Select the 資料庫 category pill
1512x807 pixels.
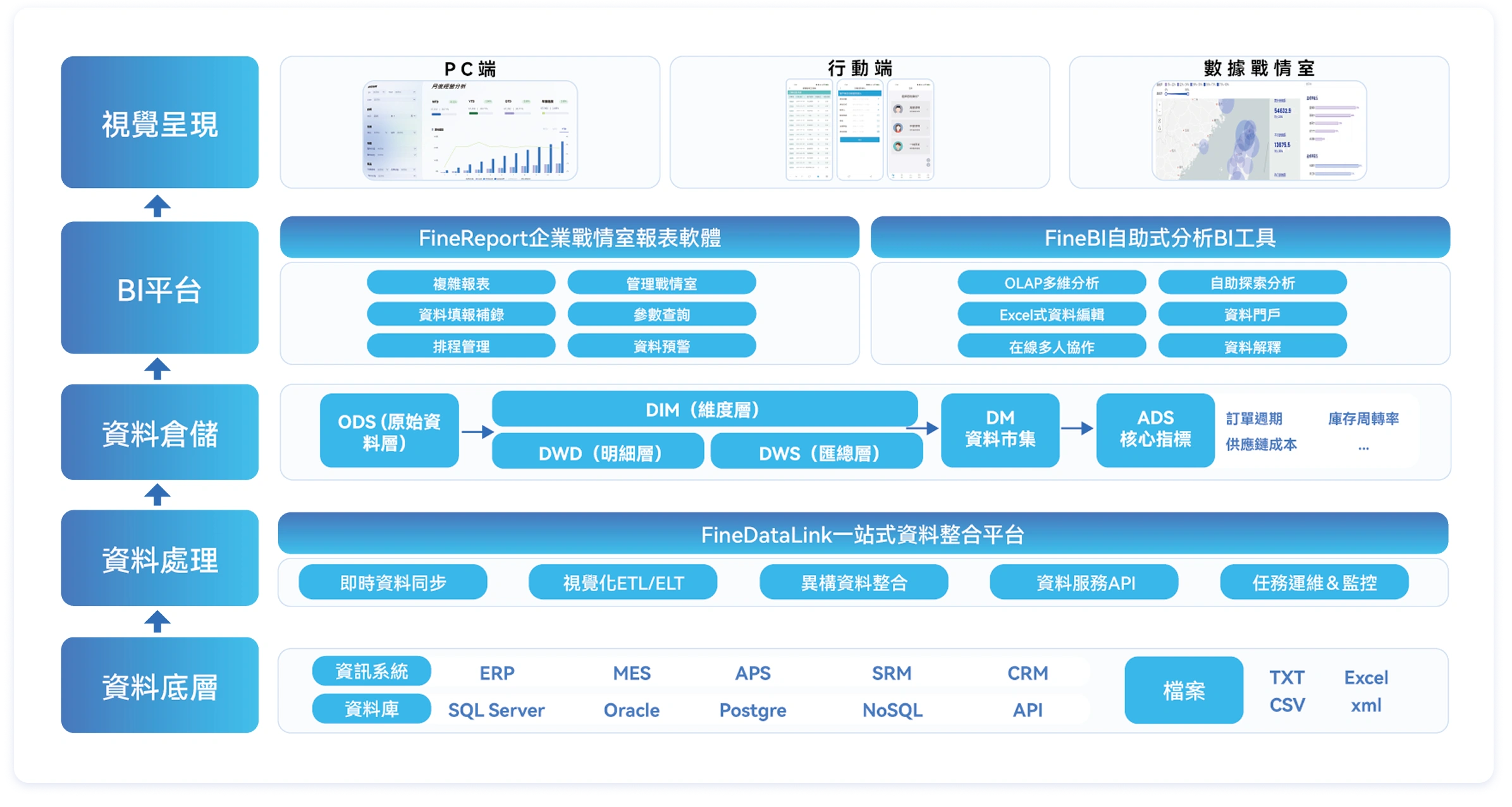[x=371, y=709]
